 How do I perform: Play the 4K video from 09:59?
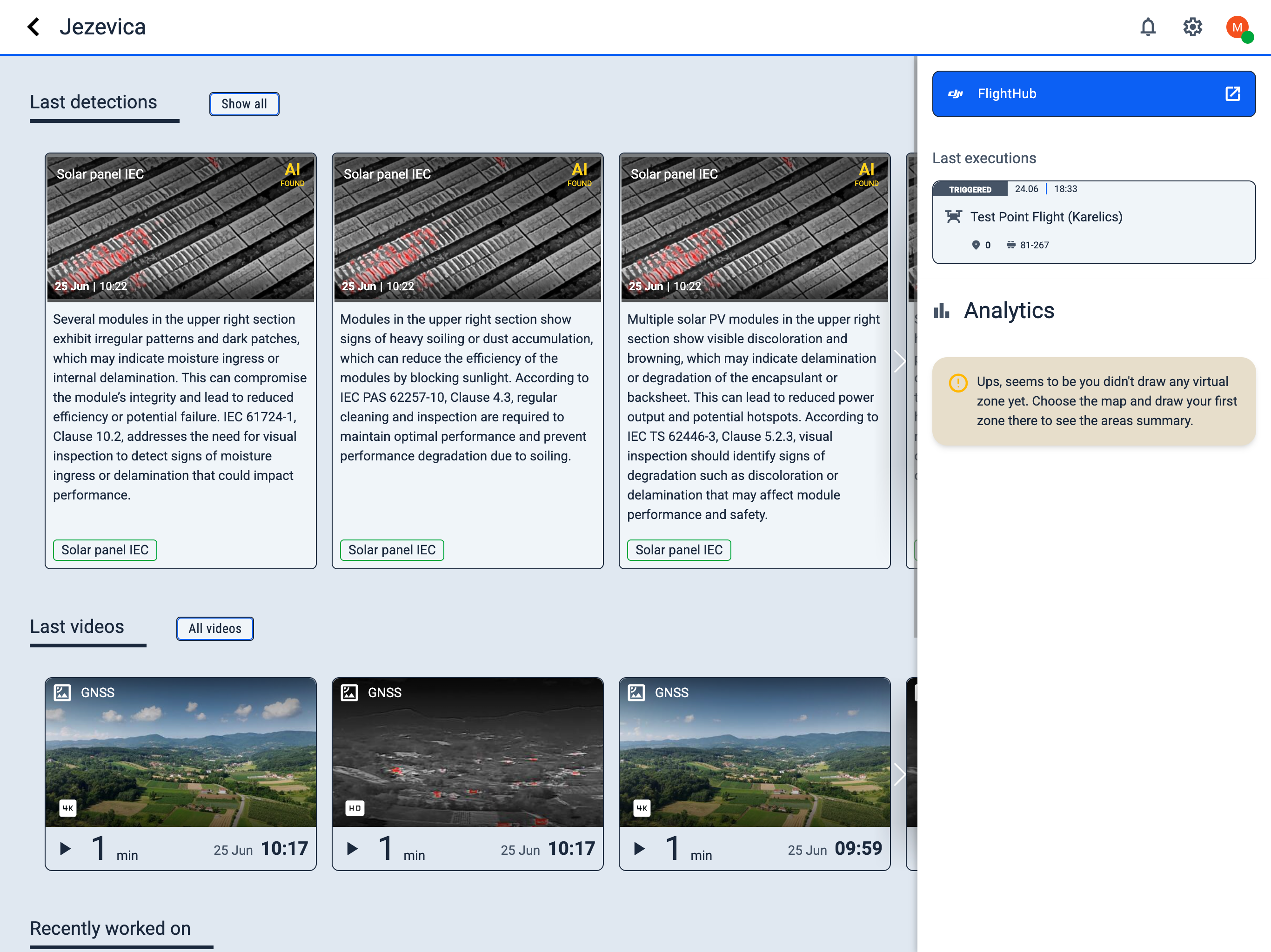pos(639,849)
